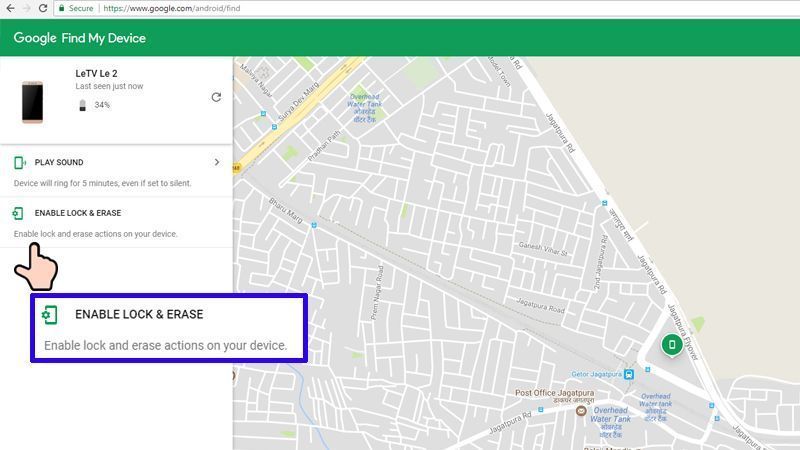Click the Jagatpura Road label on the map
This screenshot has width=800, height=450.
coord(540,305)
